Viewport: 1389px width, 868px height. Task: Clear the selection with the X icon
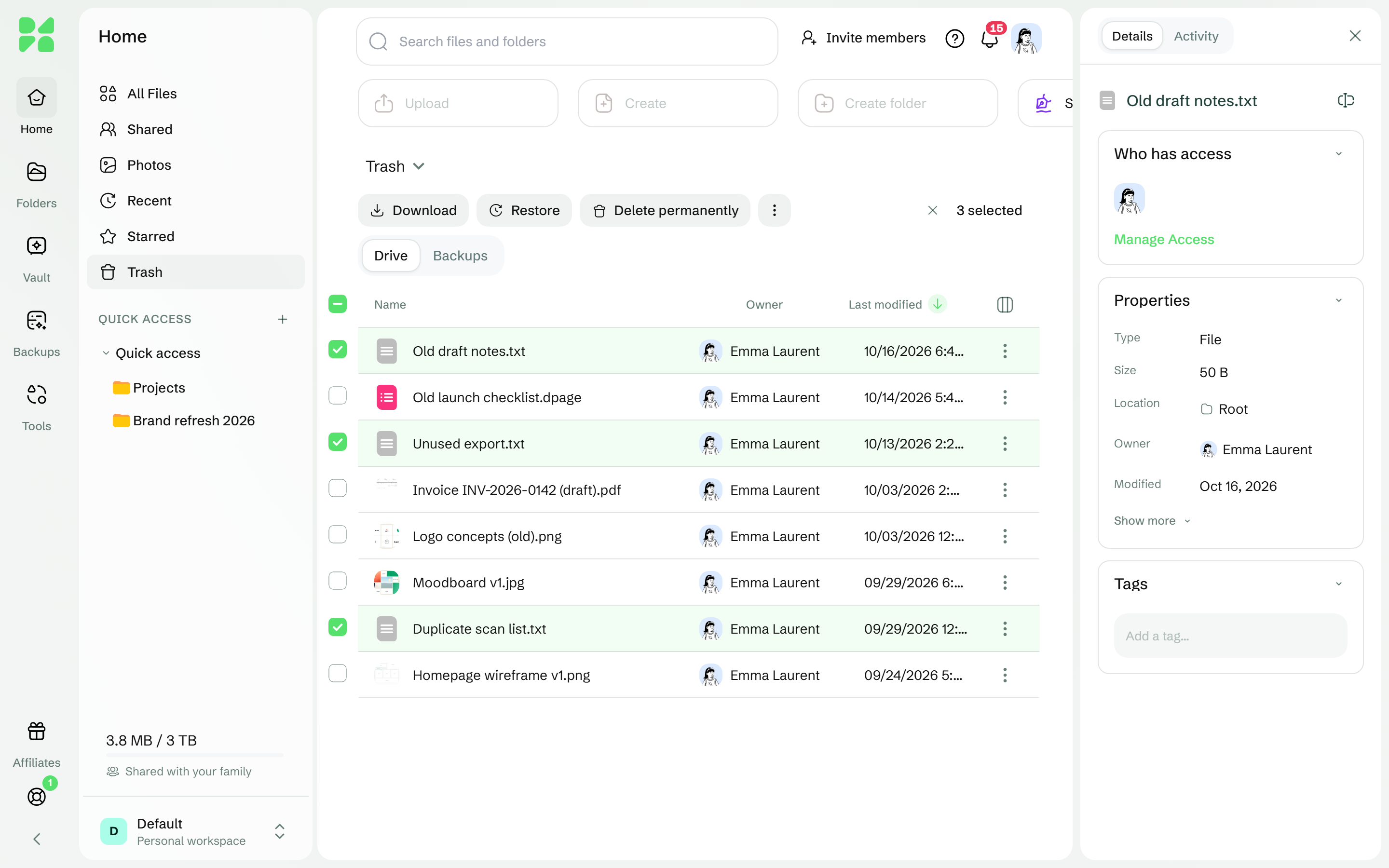[x=933, y=210]
